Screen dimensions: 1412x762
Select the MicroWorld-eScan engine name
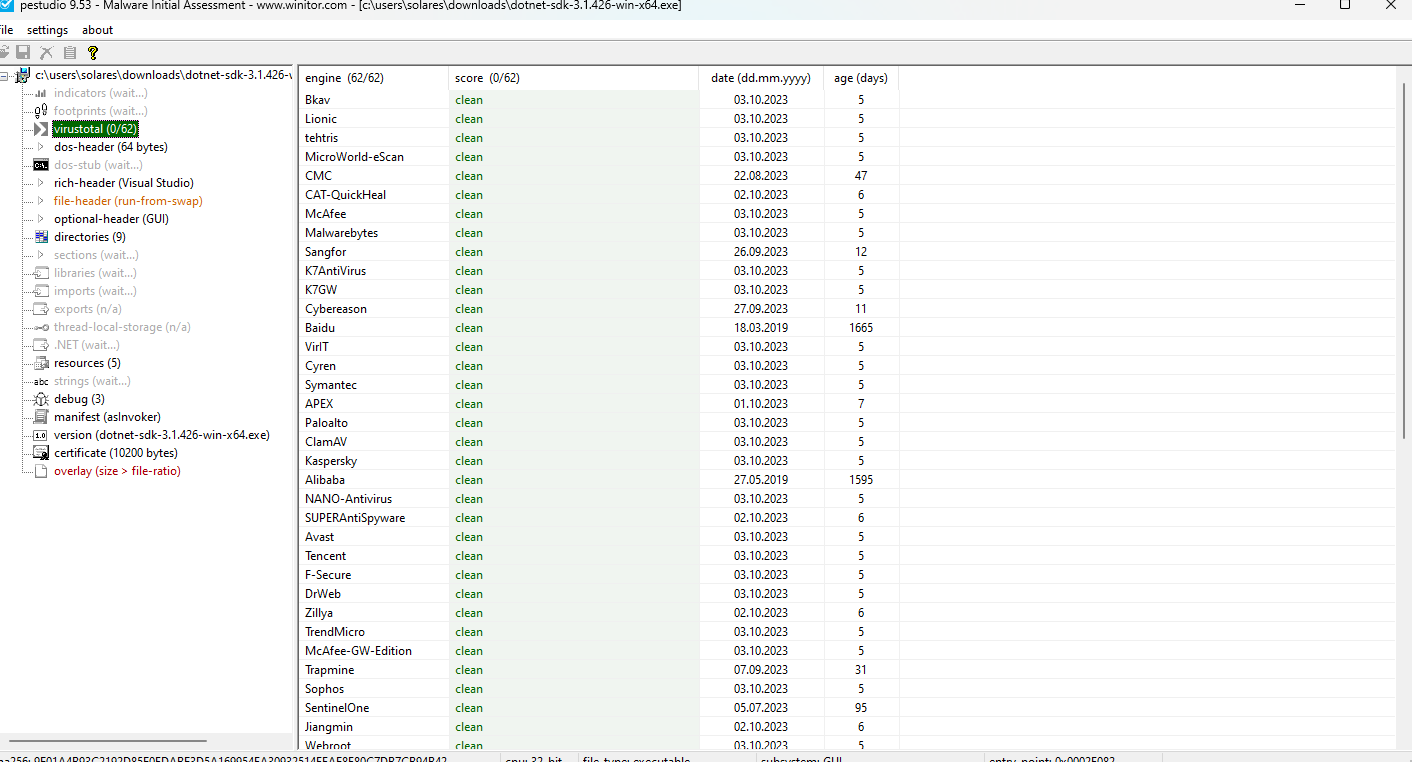click(x=354, y=157)
